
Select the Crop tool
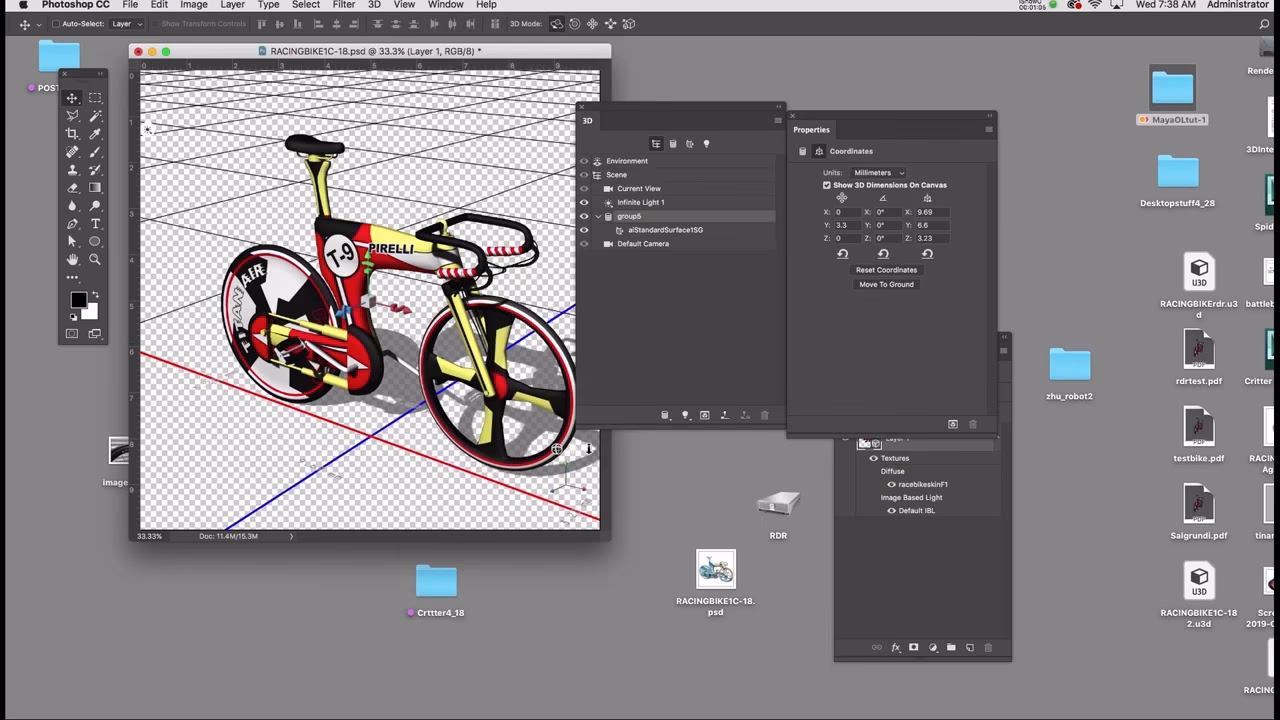point(74,132)
